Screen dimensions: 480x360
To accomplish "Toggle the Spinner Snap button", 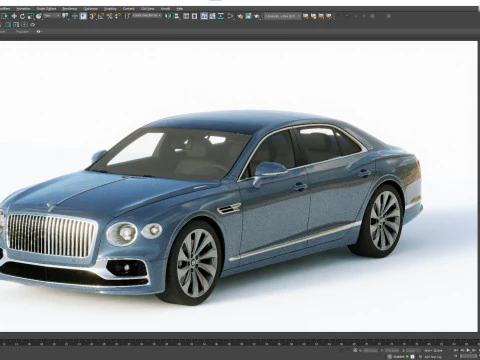I will point(118,16).
